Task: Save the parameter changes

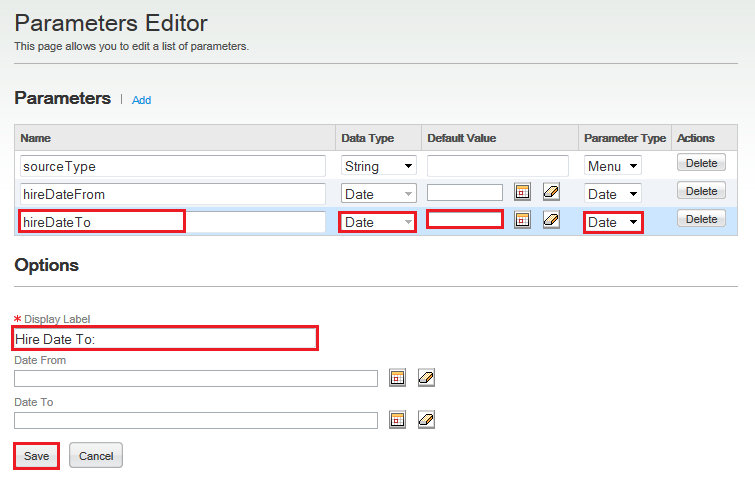Action: click(x=36, y=456)
